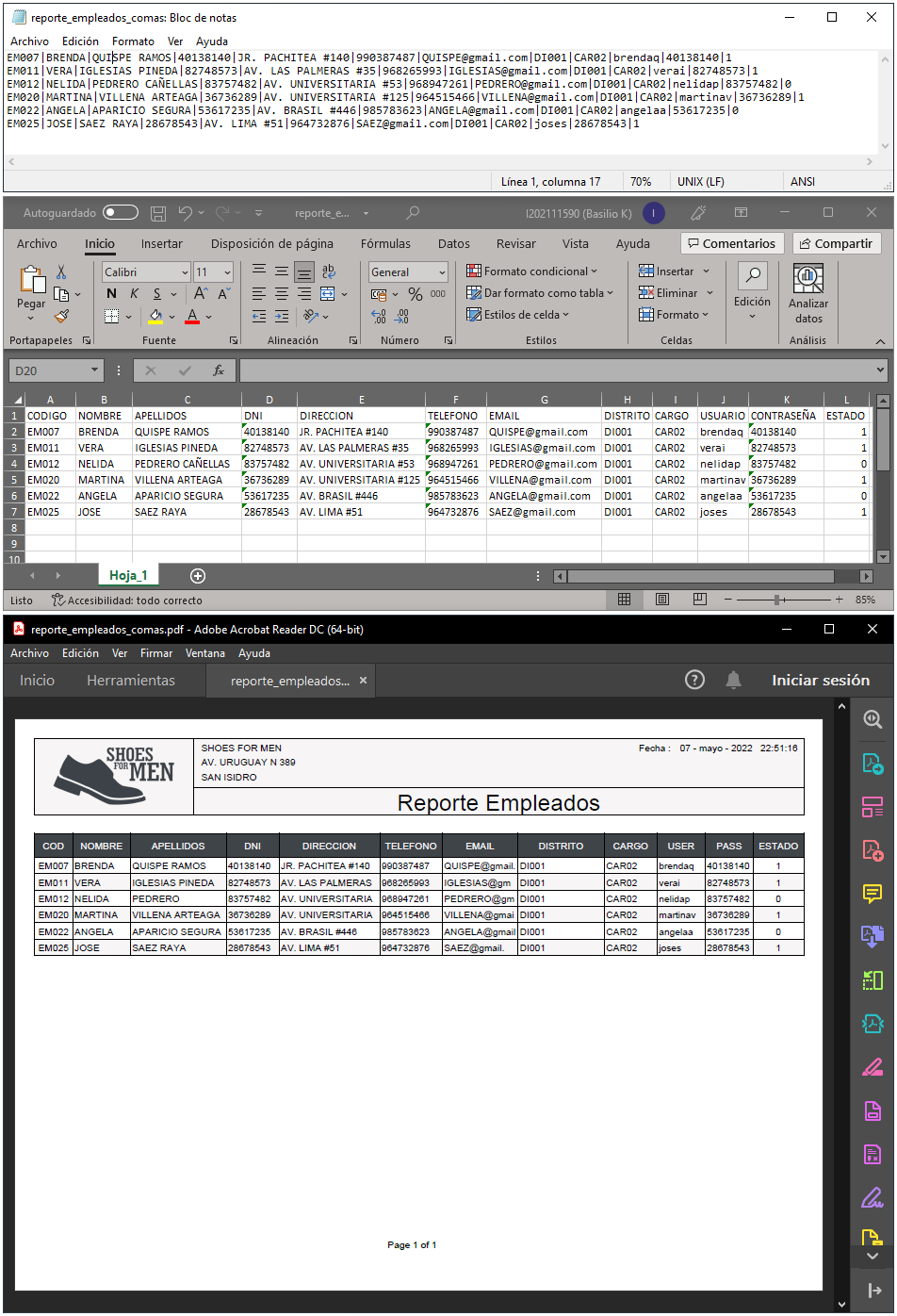Click the Acrobat Redact pink marker icon

point(873,1067)
